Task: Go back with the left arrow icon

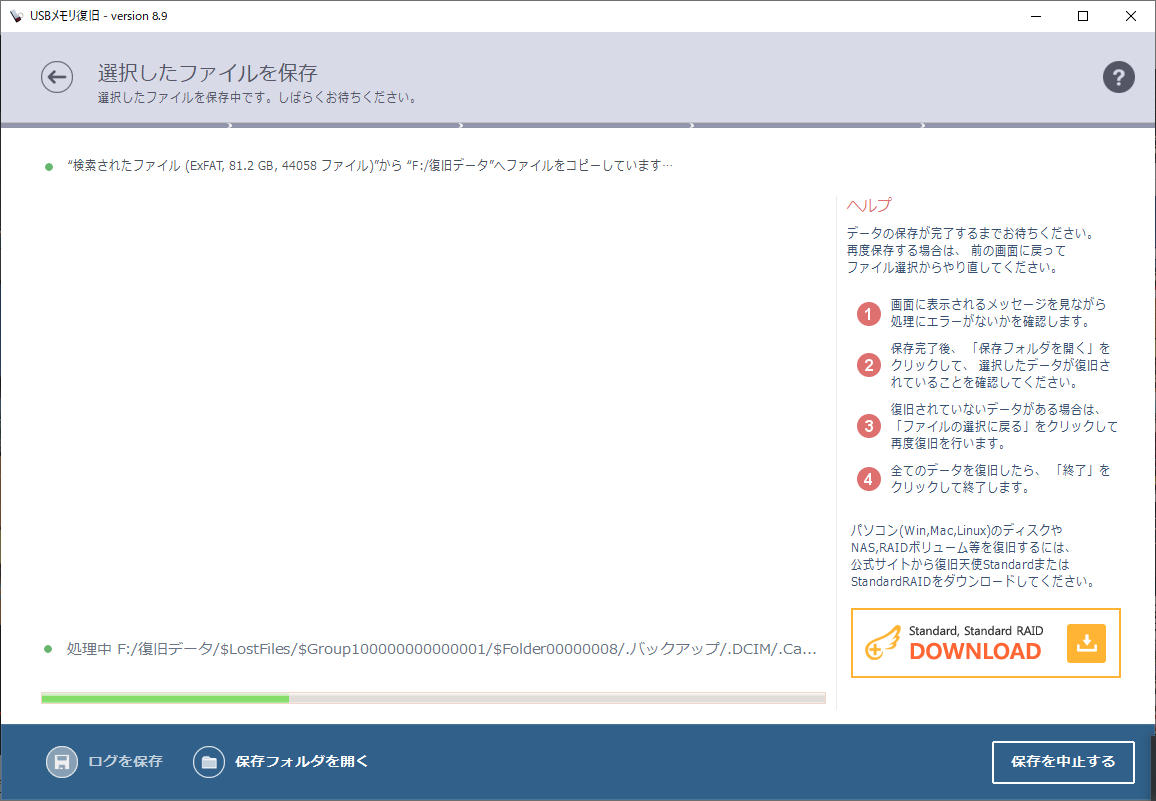Action: tap(57, 77)
